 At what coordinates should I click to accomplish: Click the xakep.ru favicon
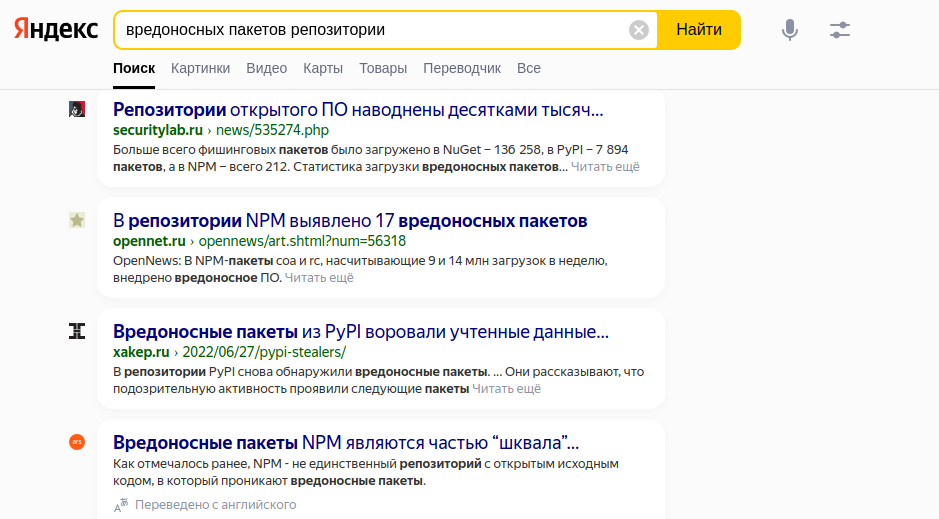click(77, 331)
